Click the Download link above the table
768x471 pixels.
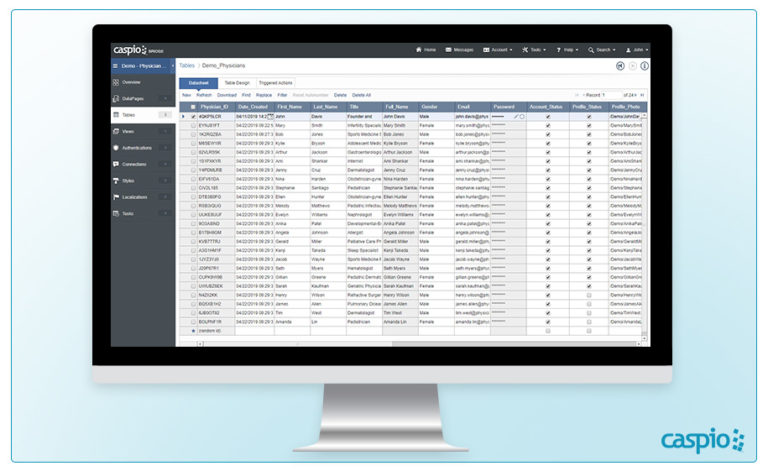pyautogui.click(x=227, y=95)
